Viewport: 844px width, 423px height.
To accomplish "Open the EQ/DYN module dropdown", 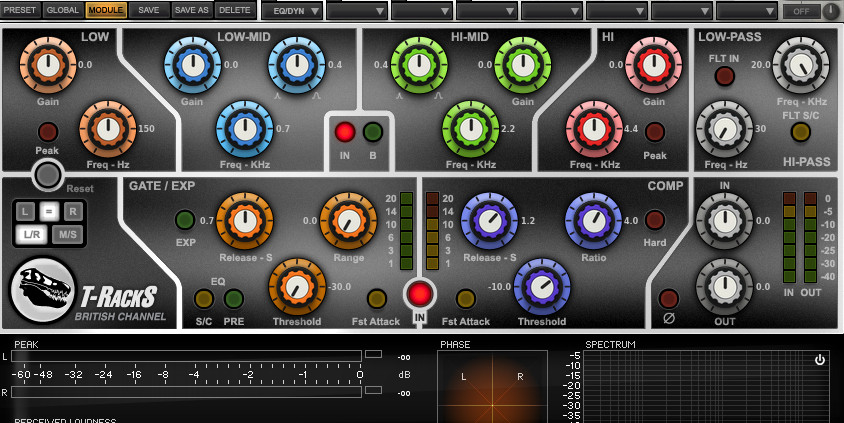I will 293,11.
